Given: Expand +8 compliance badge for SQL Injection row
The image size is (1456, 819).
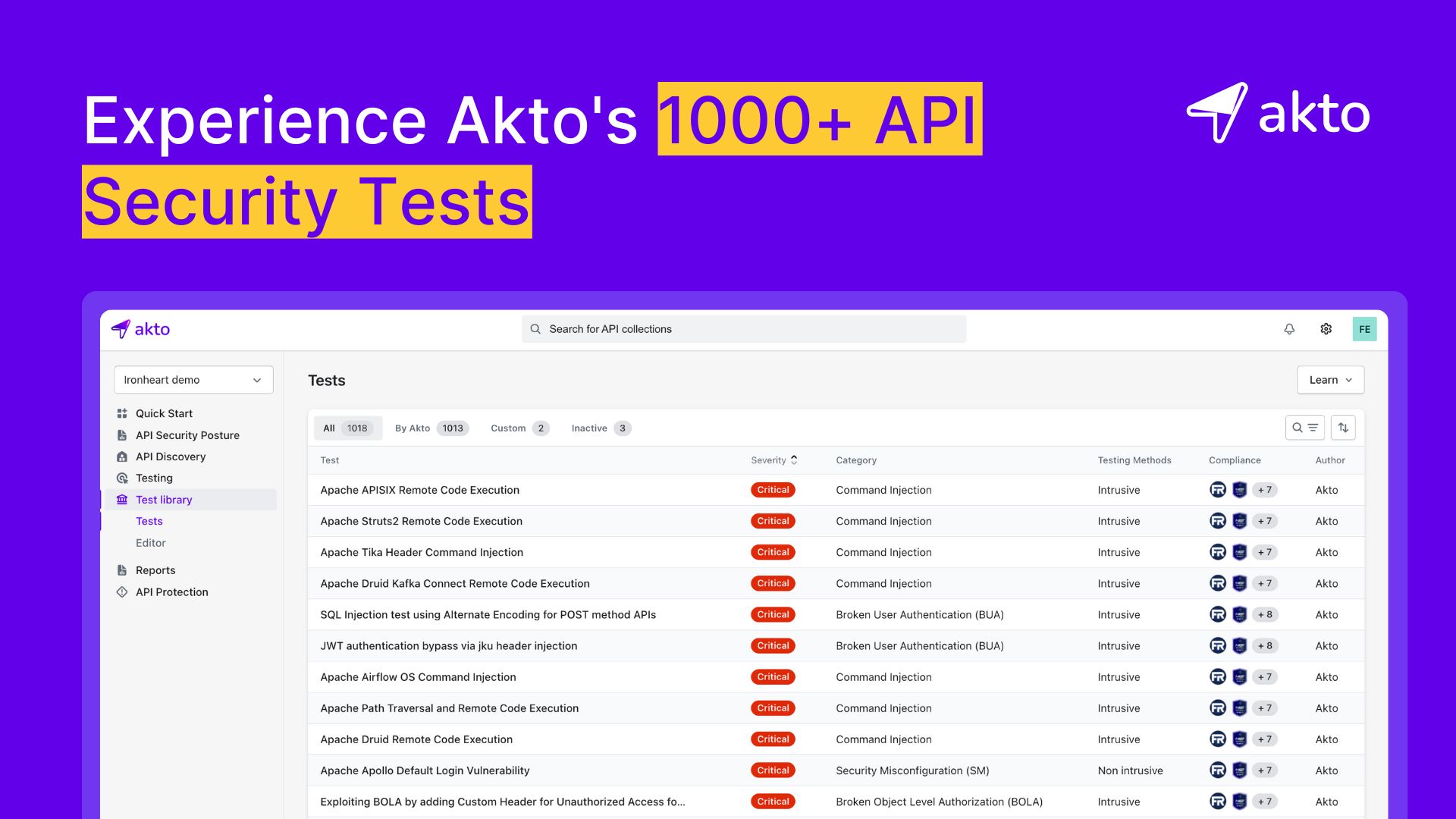Looking at the screenshot, I should (1265, 614).
